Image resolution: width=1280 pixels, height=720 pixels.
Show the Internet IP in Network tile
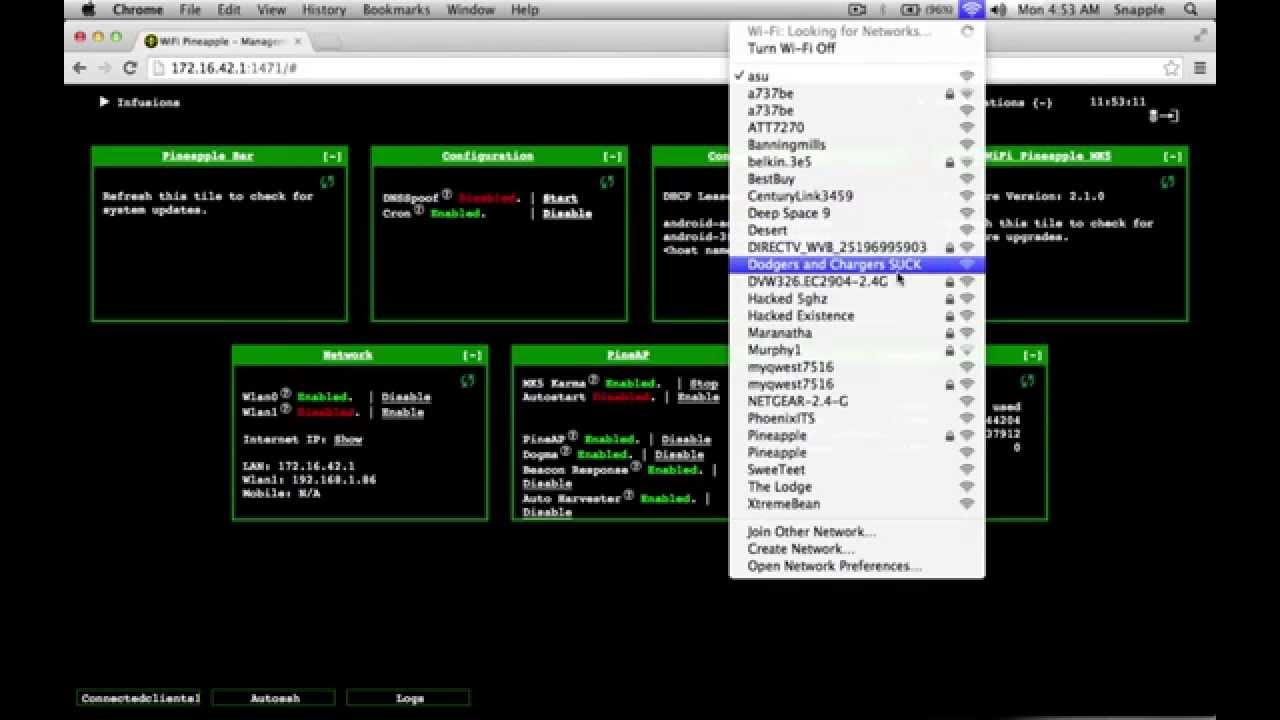[348, 440]
